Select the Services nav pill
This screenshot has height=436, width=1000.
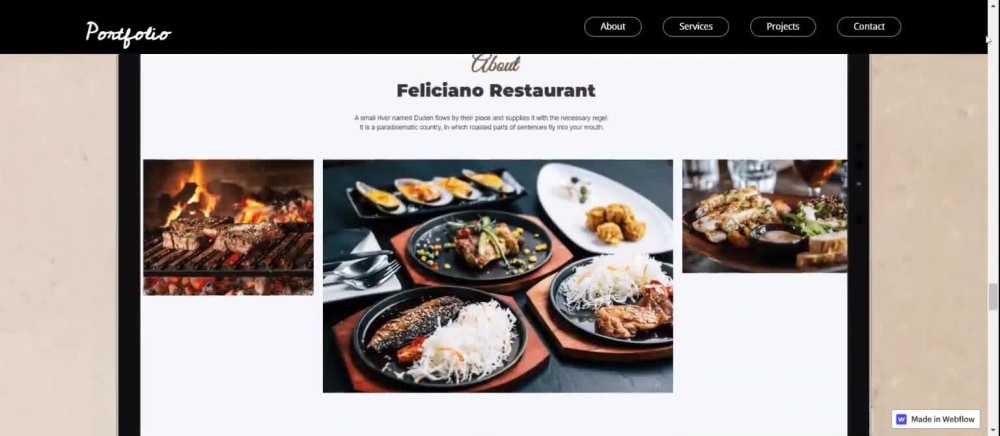[696, 27]
